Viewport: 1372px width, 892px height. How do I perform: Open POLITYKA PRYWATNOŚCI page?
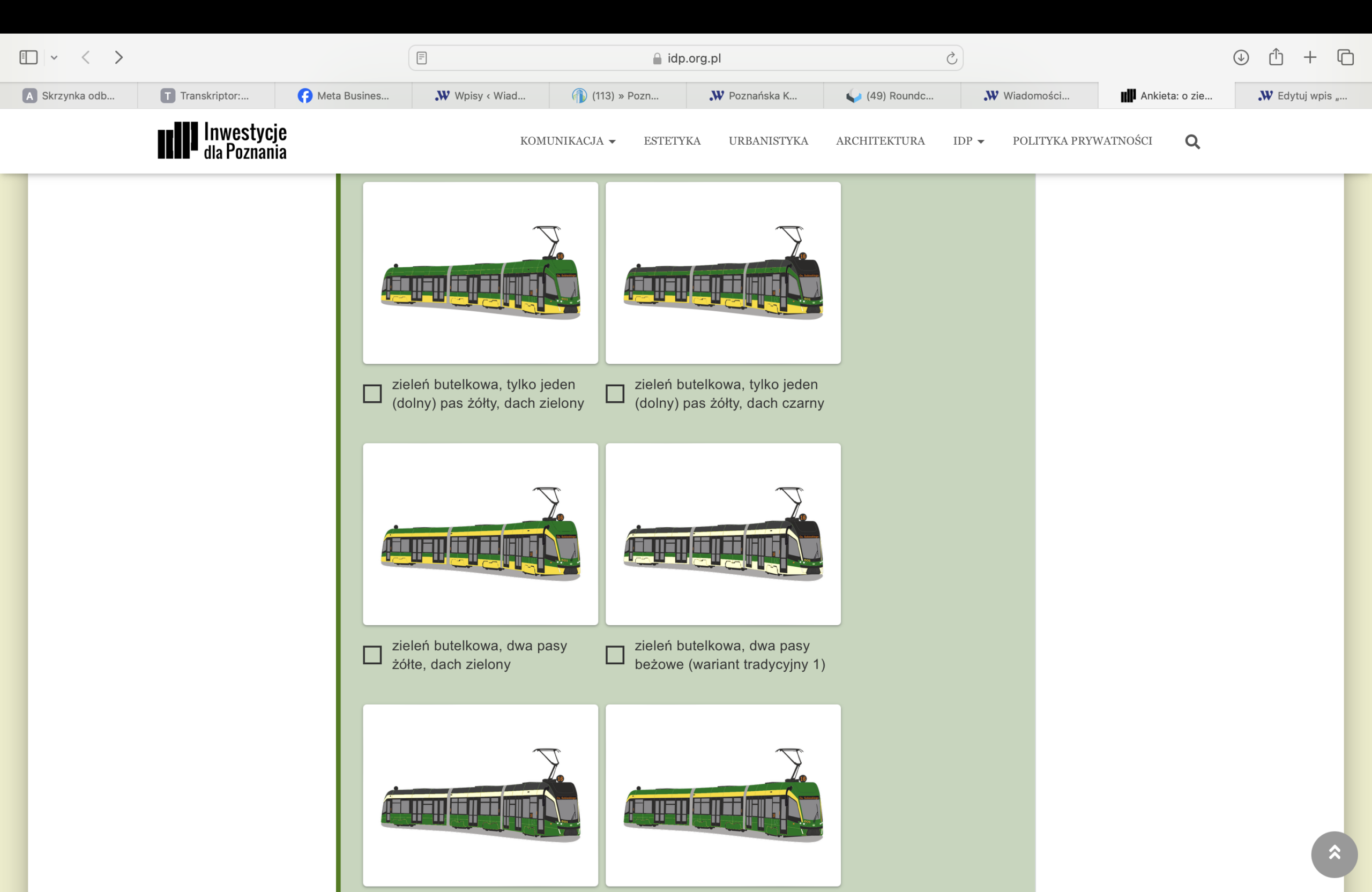(1082, 141)
